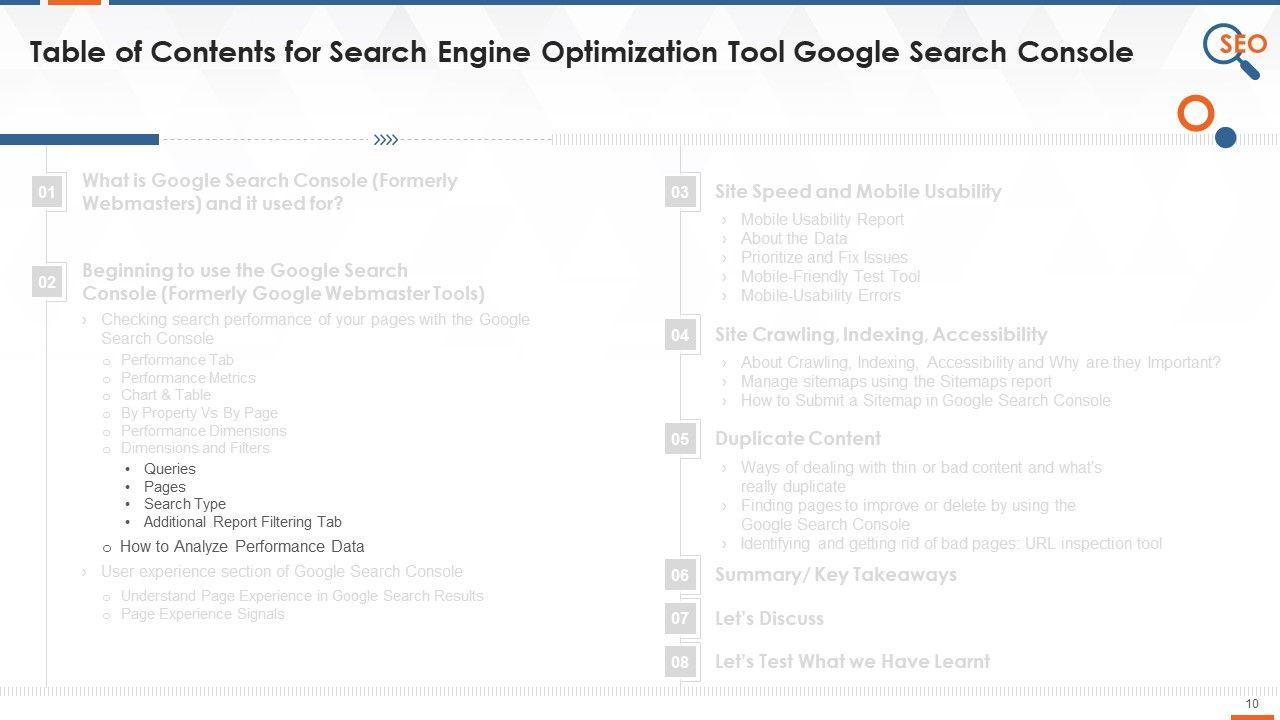This screenshot has width=1280, height=720.
Task: Select the Pages bullet item
Action: tap(164, 487)
